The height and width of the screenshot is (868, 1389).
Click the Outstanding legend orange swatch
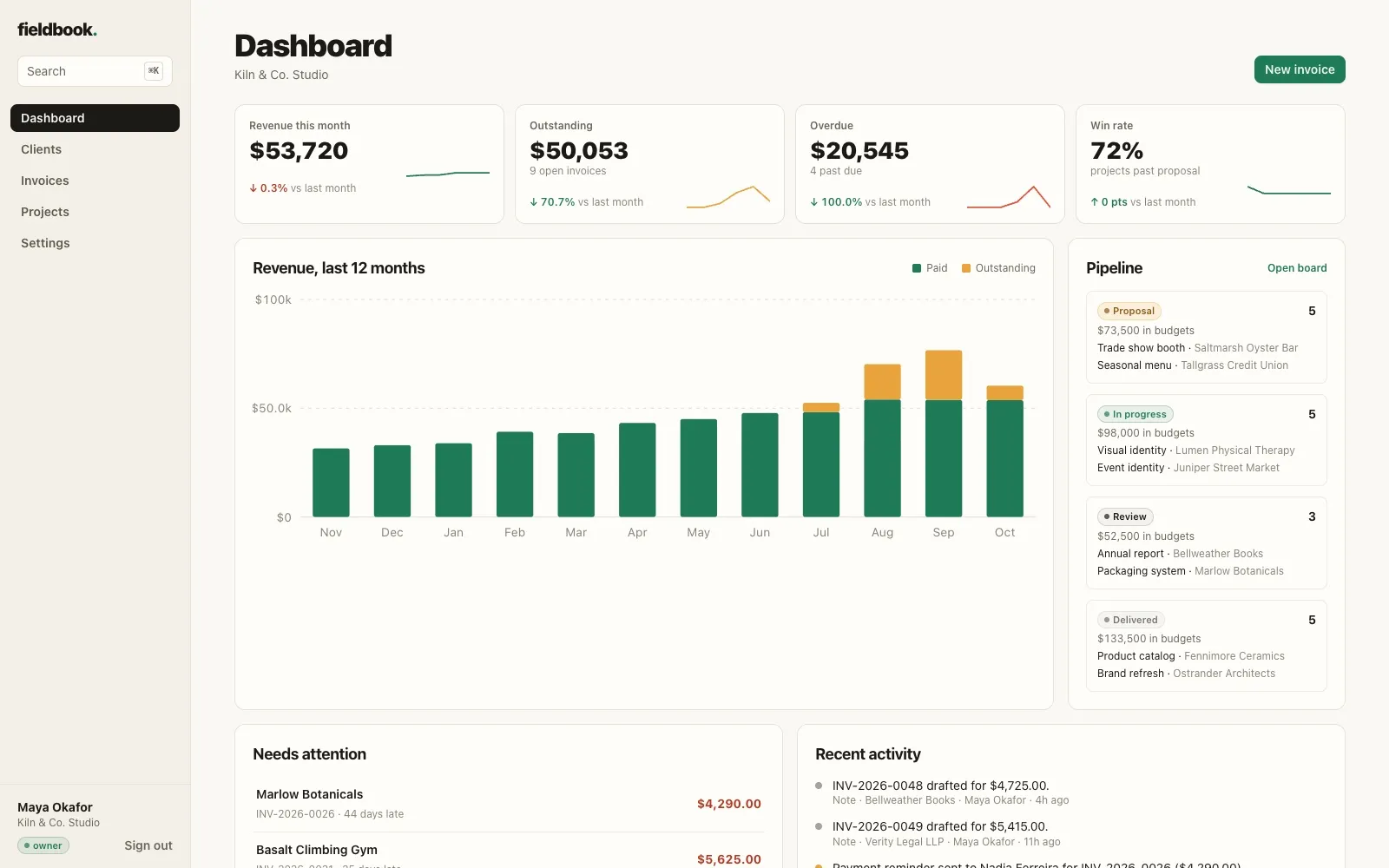pos(966,268)
